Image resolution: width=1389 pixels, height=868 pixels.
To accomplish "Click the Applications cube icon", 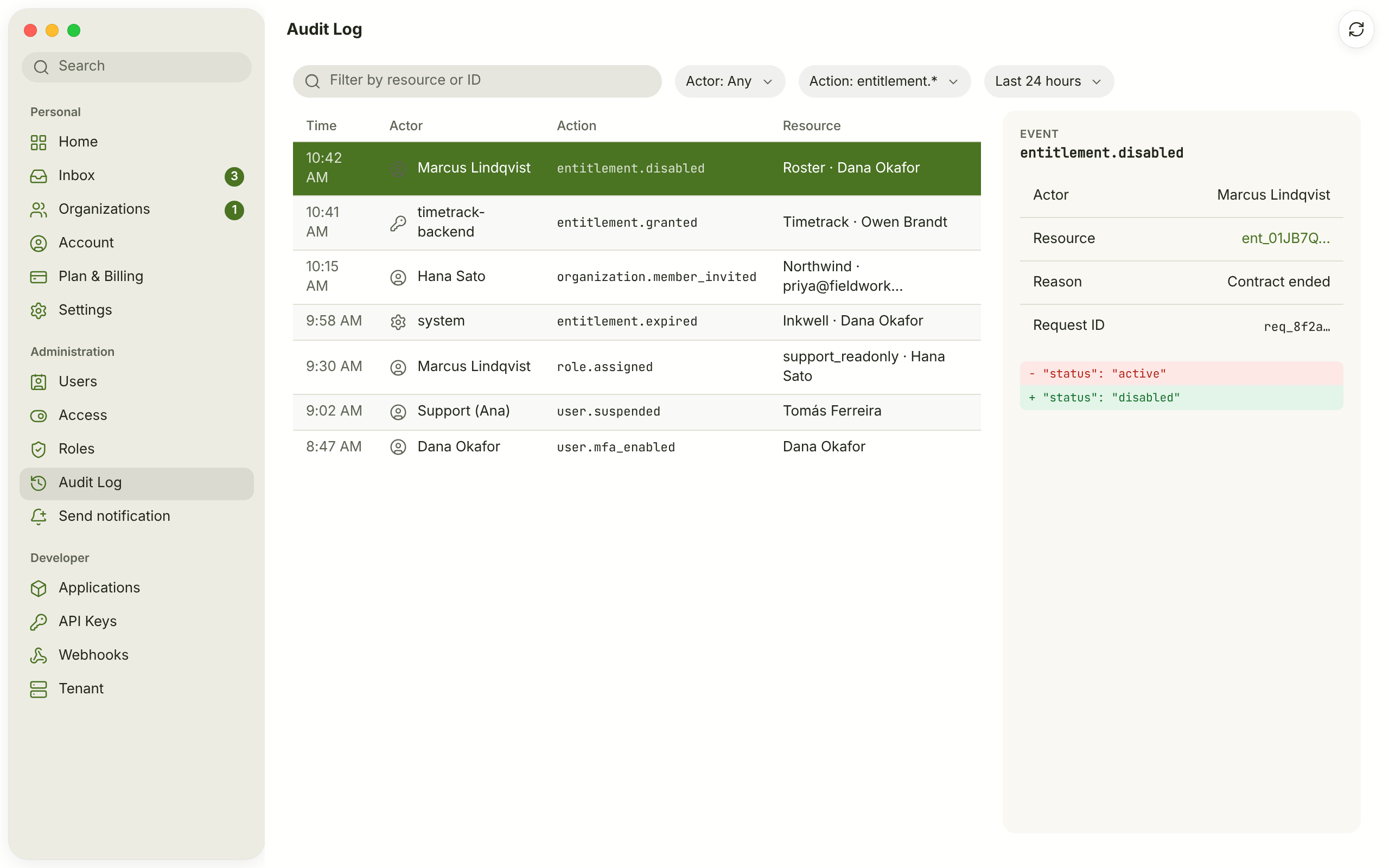I will 39,589.
